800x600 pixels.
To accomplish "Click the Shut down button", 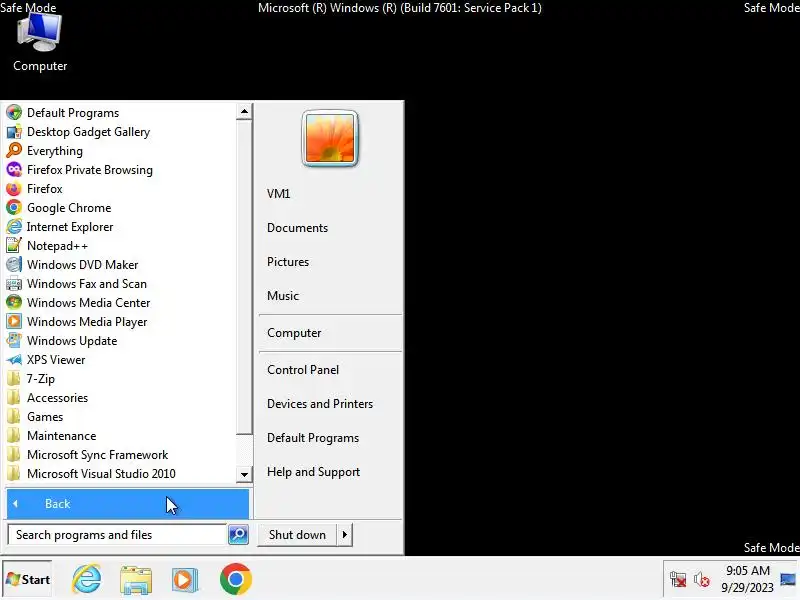I will point(297,535).
